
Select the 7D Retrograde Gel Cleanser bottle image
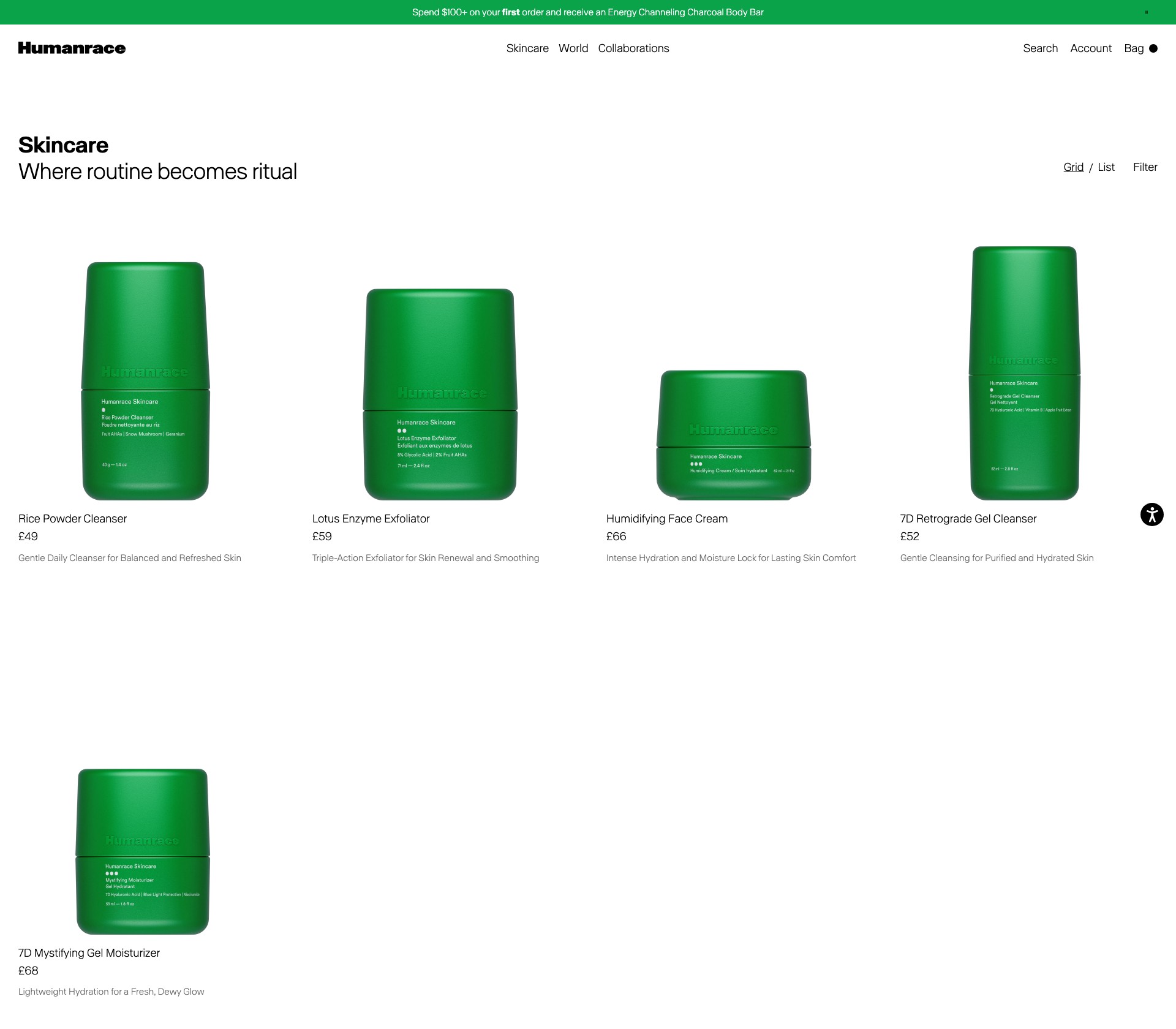[x=1024, y=373]
